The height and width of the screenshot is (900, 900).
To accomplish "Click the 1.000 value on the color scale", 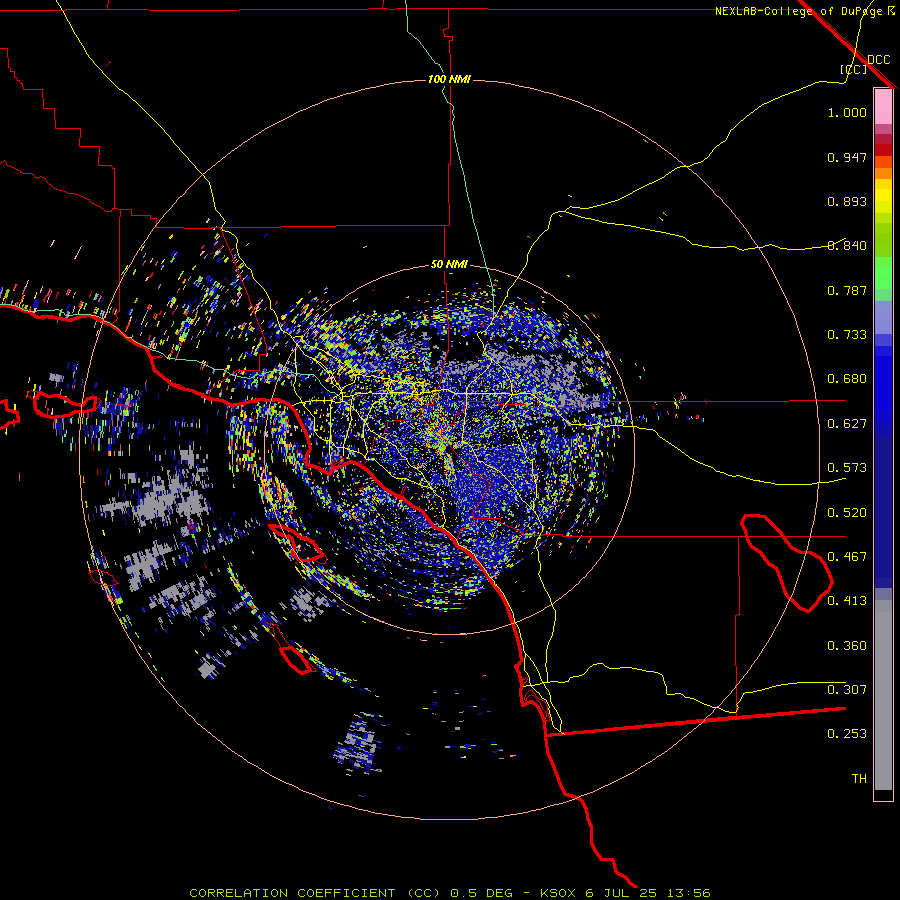I will pos(847,112).
